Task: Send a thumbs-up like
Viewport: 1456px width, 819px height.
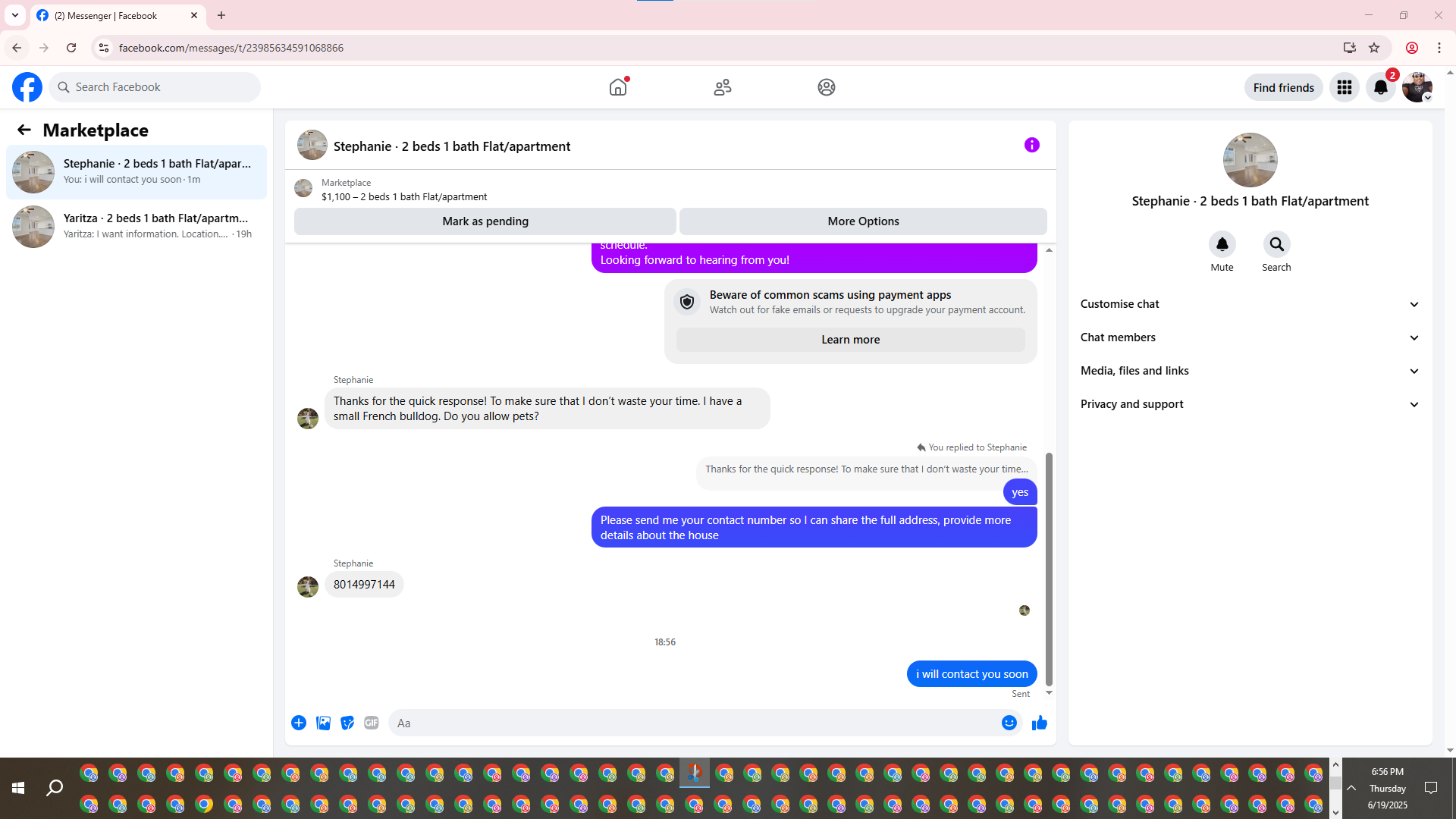Action: coord(1040,723)
